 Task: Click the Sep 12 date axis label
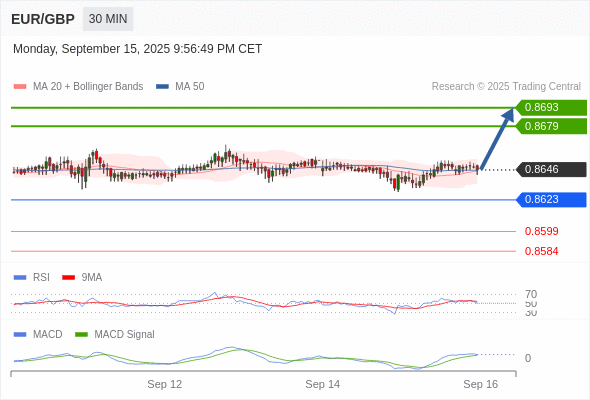(164, 384)
